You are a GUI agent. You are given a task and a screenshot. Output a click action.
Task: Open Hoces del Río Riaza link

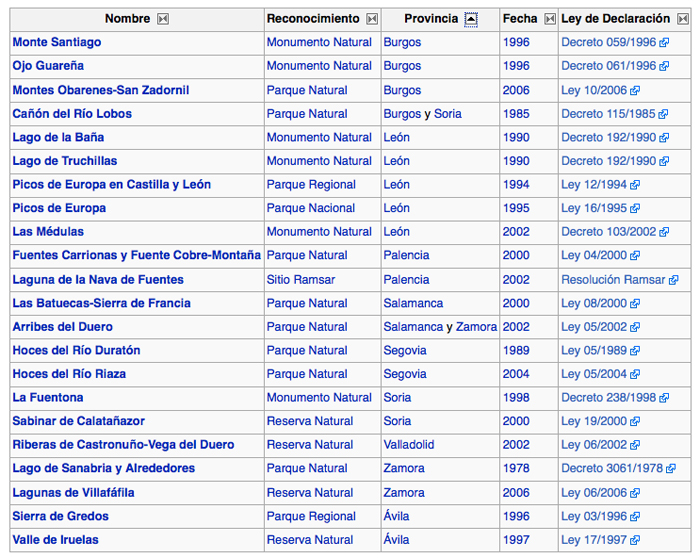pos(69,374)
